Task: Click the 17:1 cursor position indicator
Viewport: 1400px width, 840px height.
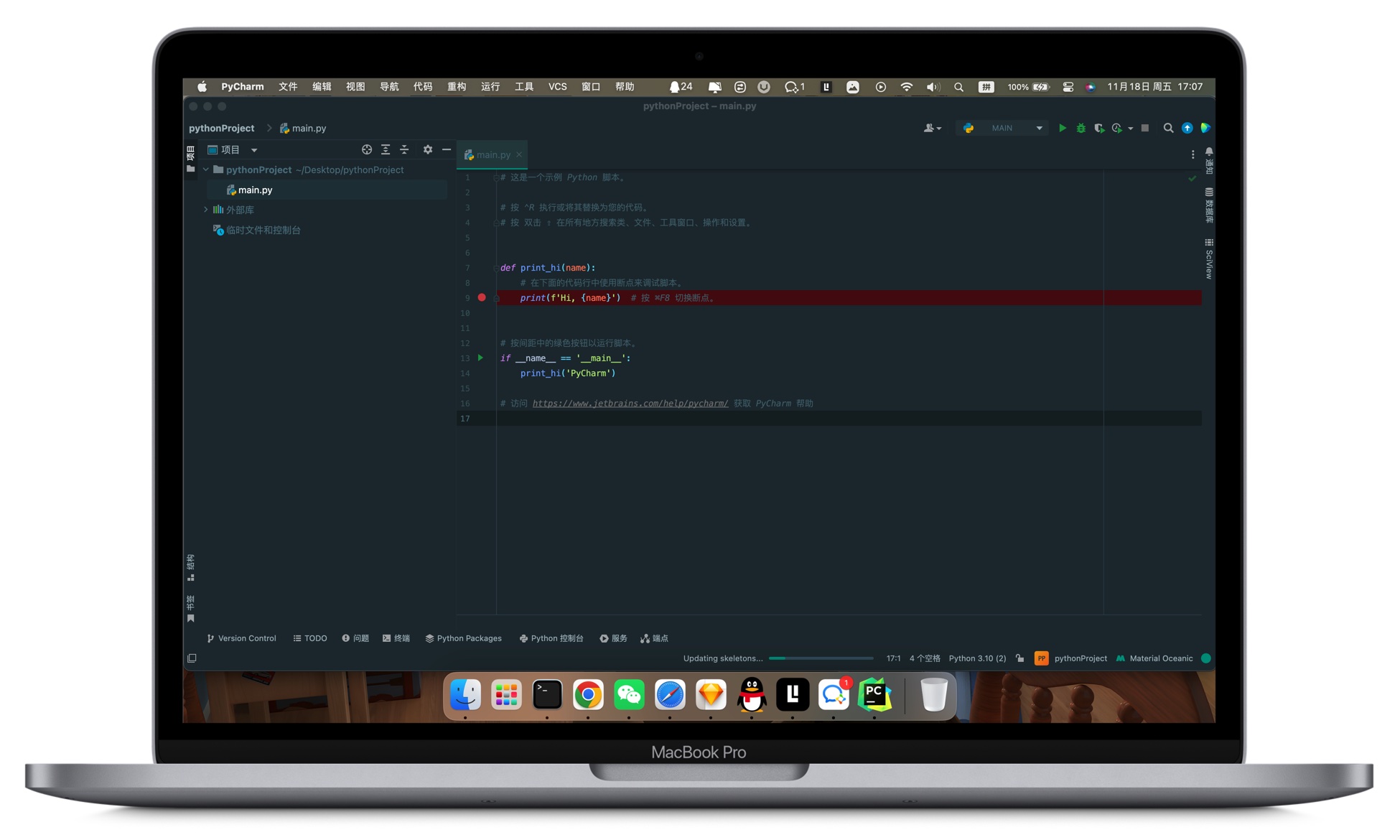Action: tap(893, 658)
